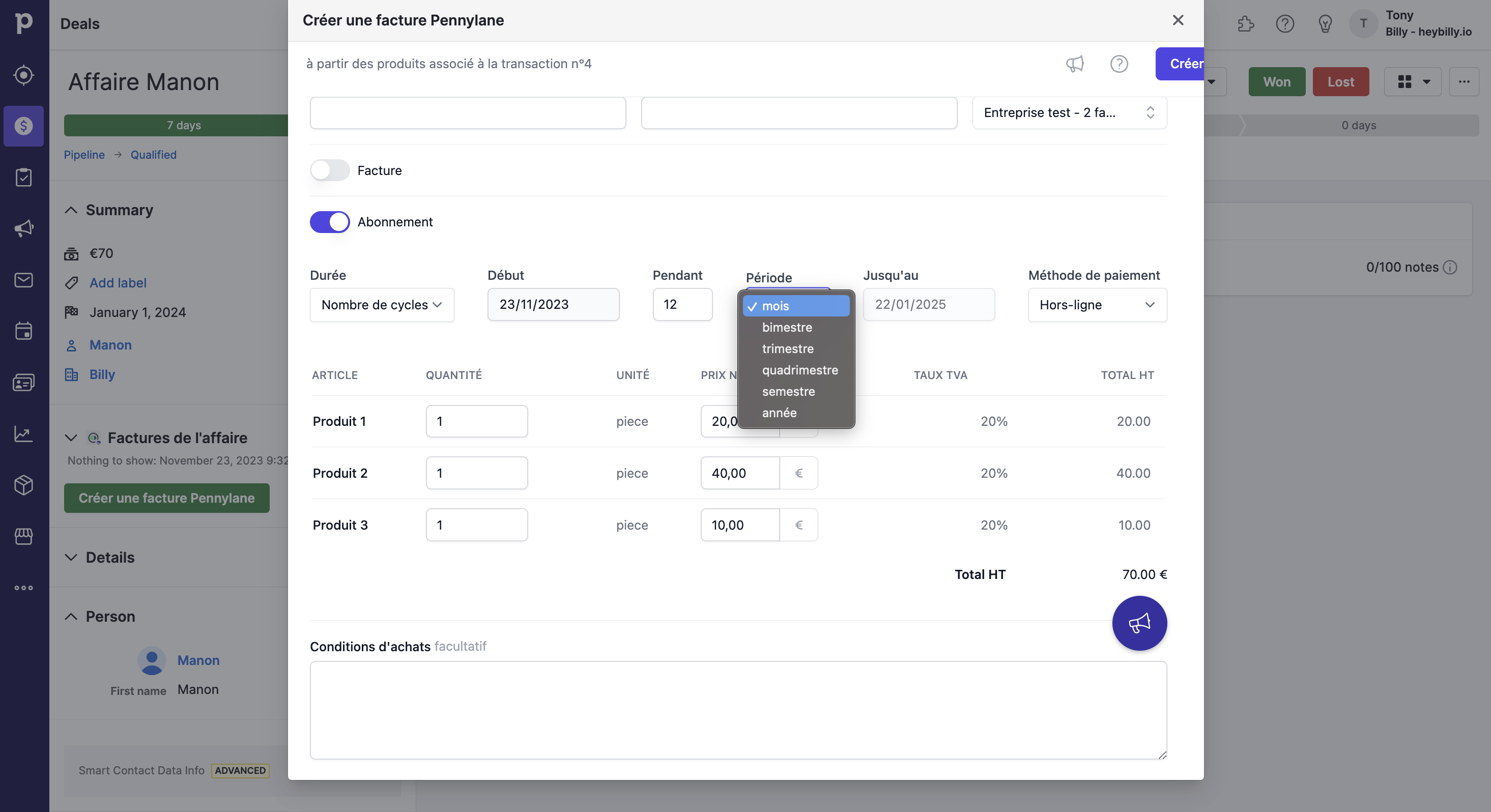This screenshot has height=812, width=1491.
Task: Open Durée Nombre de cycles dropdown
Action: tap(382, 305)
